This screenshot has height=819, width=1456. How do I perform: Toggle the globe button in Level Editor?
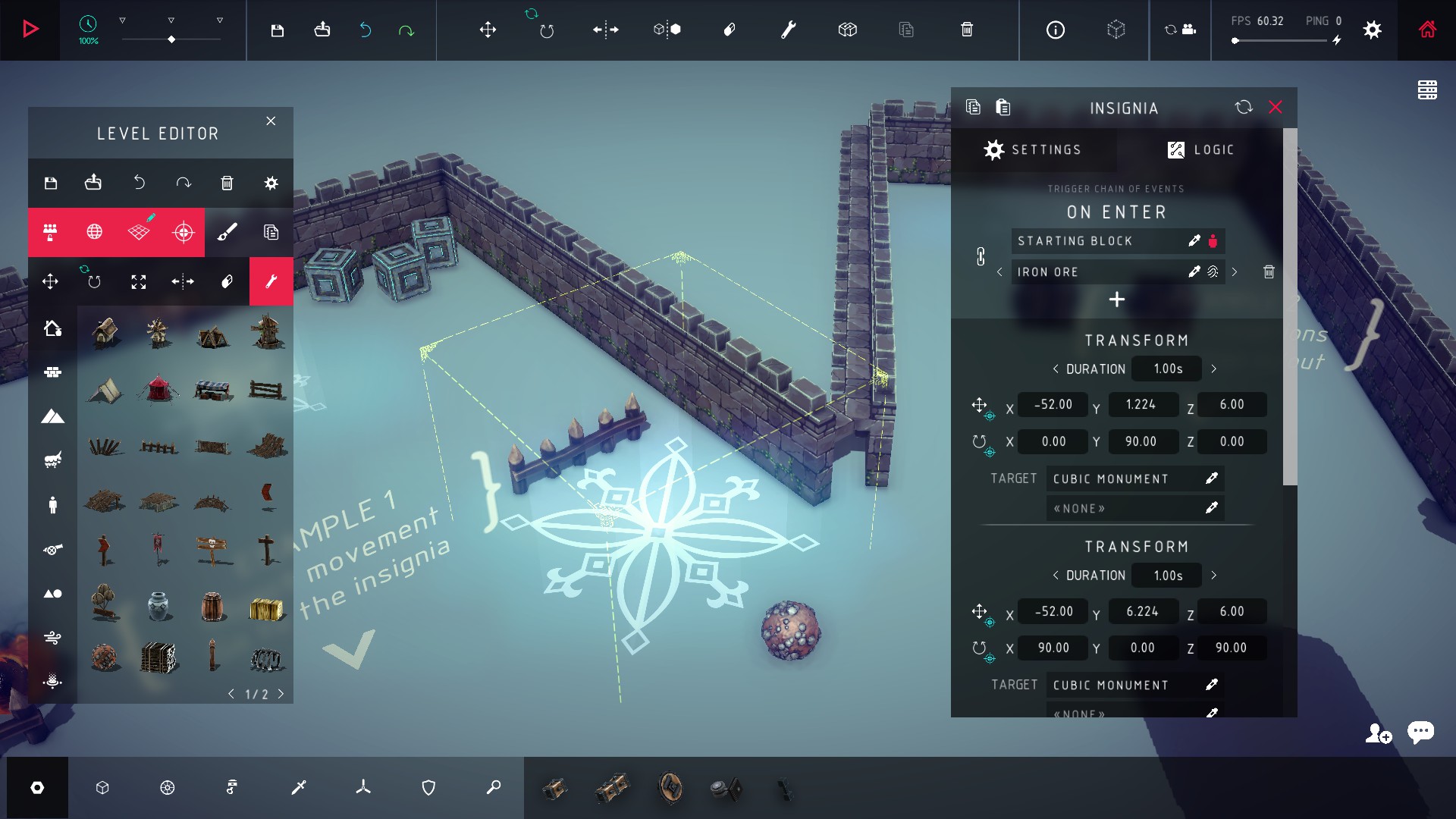click(95, 232)
